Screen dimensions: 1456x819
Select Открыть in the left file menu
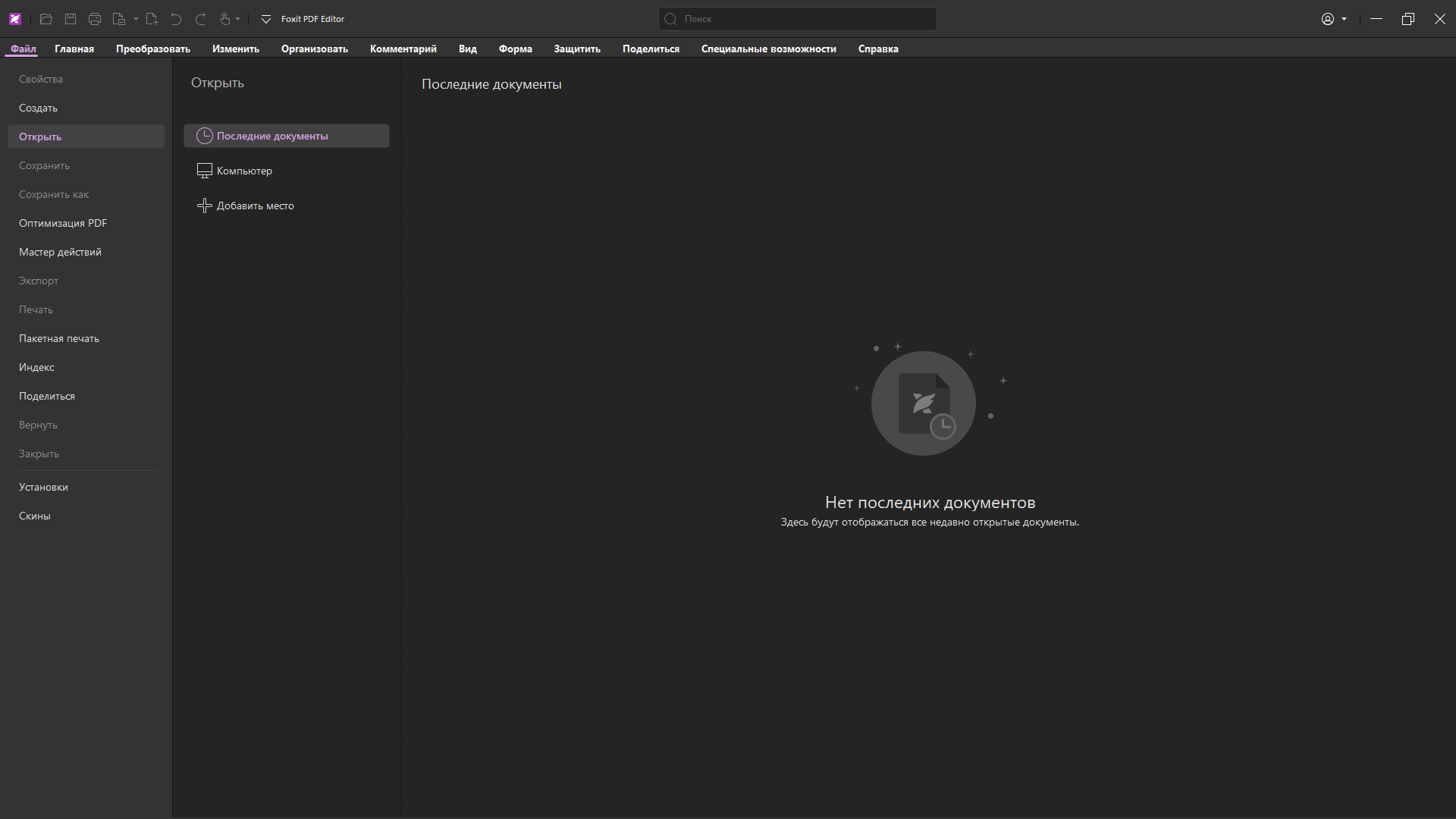pyautogui.click(x=86, y=136)
